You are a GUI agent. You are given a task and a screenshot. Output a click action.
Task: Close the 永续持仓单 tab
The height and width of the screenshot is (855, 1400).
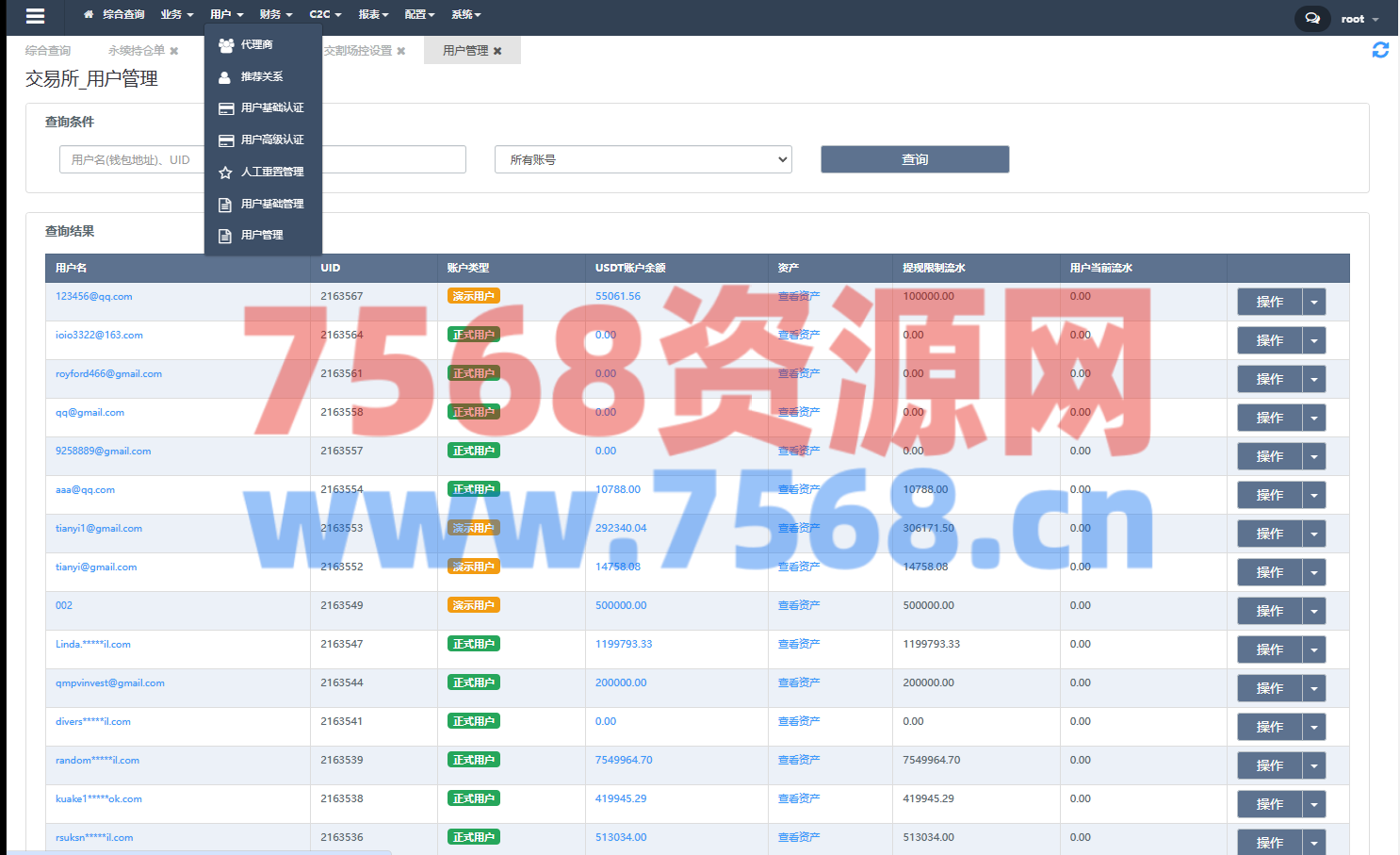click(x=174, y=51)
